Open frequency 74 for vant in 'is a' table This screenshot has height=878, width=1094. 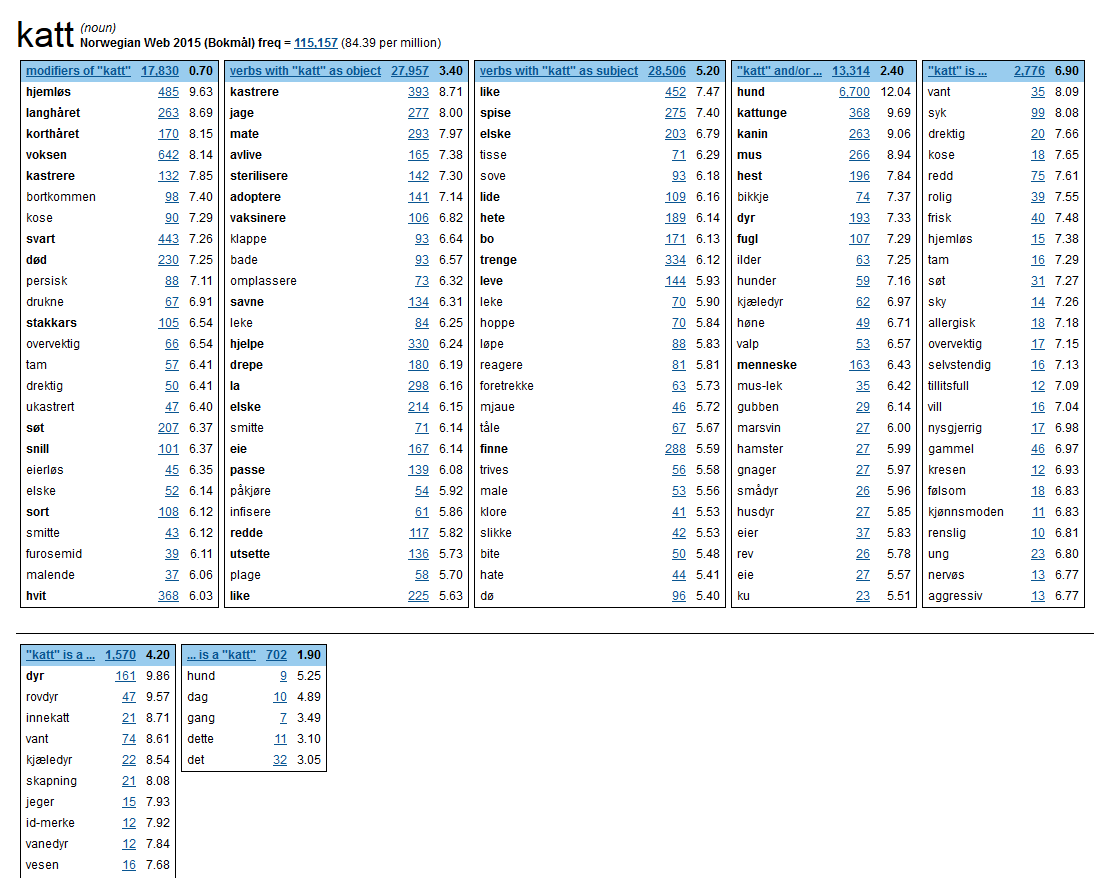click(129, 738)
